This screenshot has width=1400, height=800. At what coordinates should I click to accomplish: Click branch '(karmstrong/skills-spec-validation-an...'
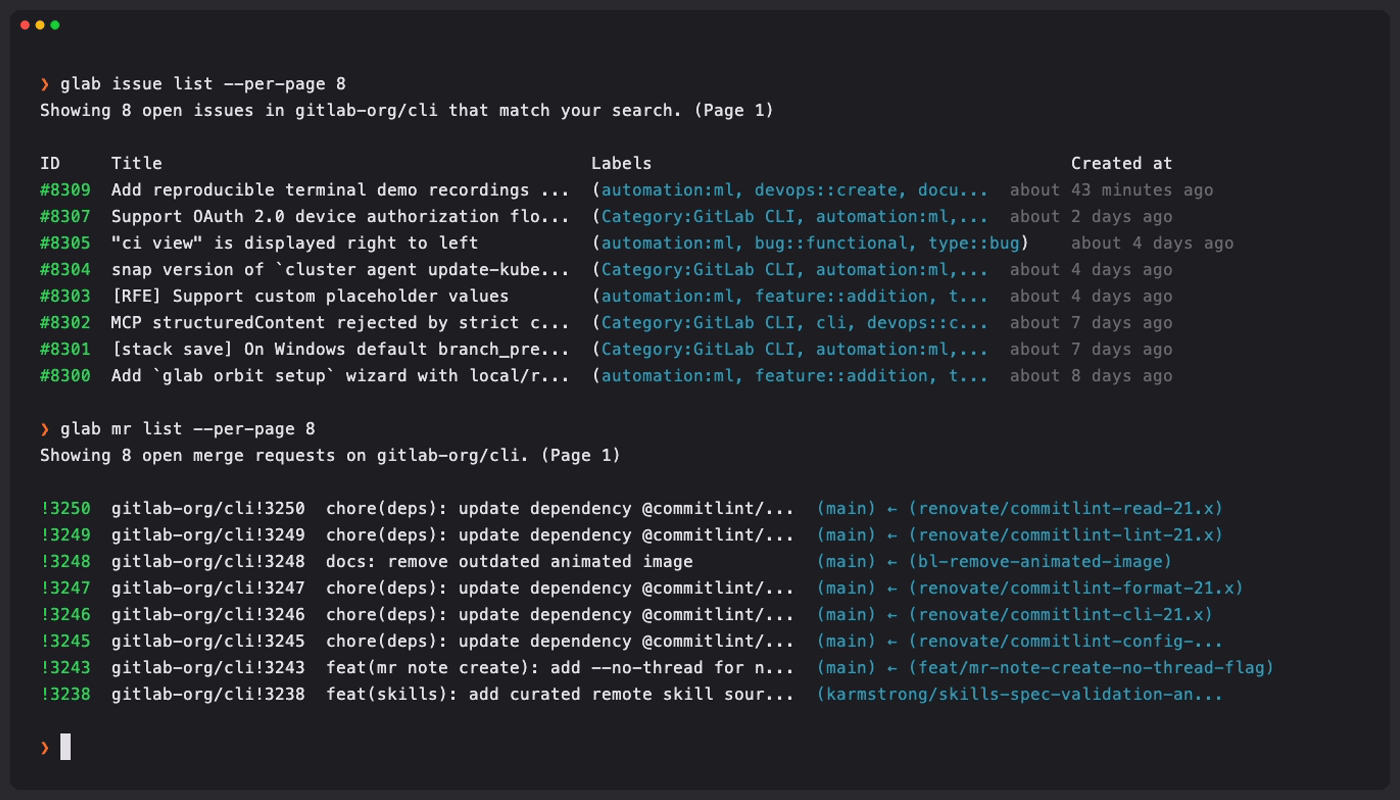click(x=1019, y=694)
